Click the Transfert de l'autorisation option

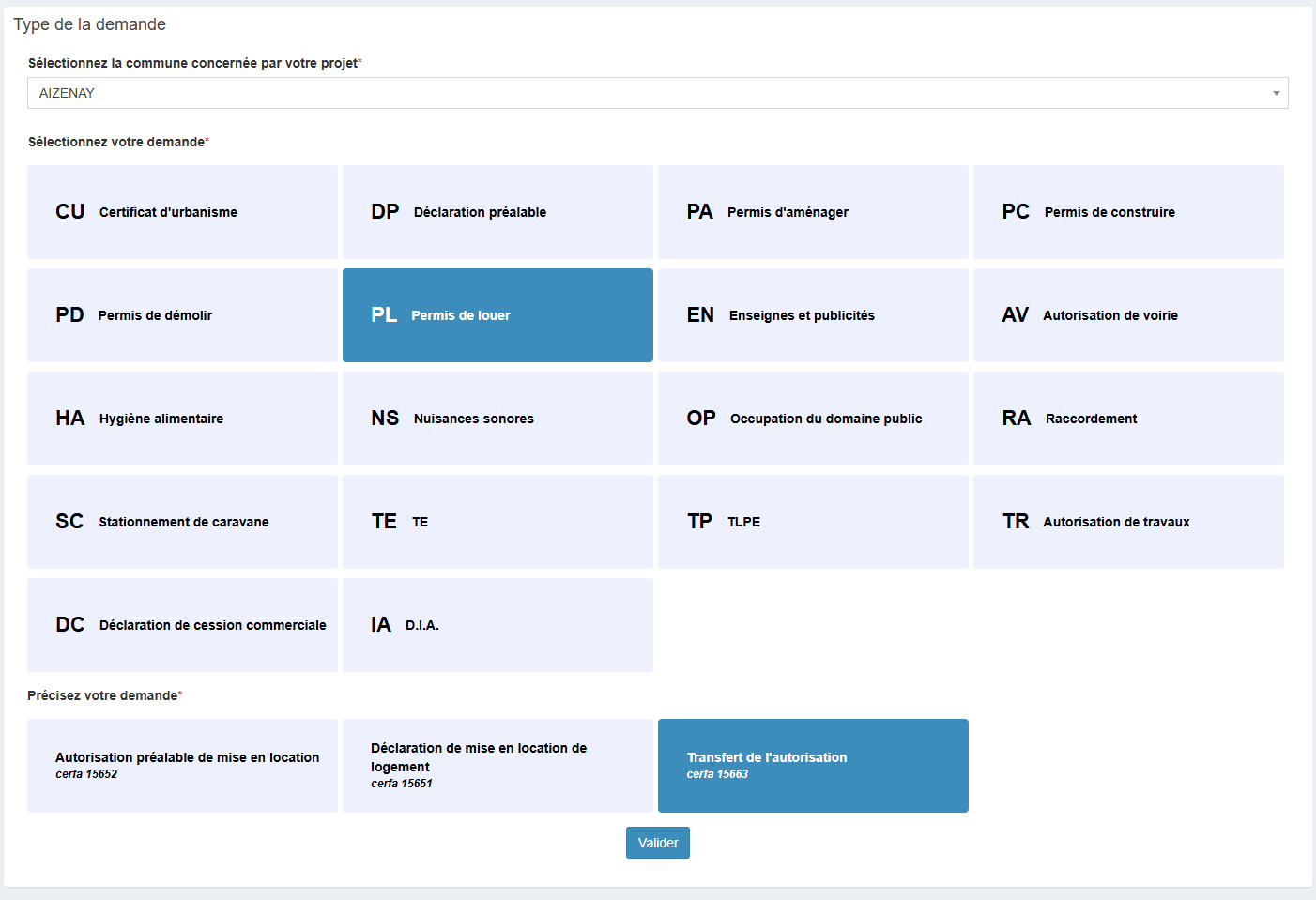pyautogui.click(x=813, y=766)
